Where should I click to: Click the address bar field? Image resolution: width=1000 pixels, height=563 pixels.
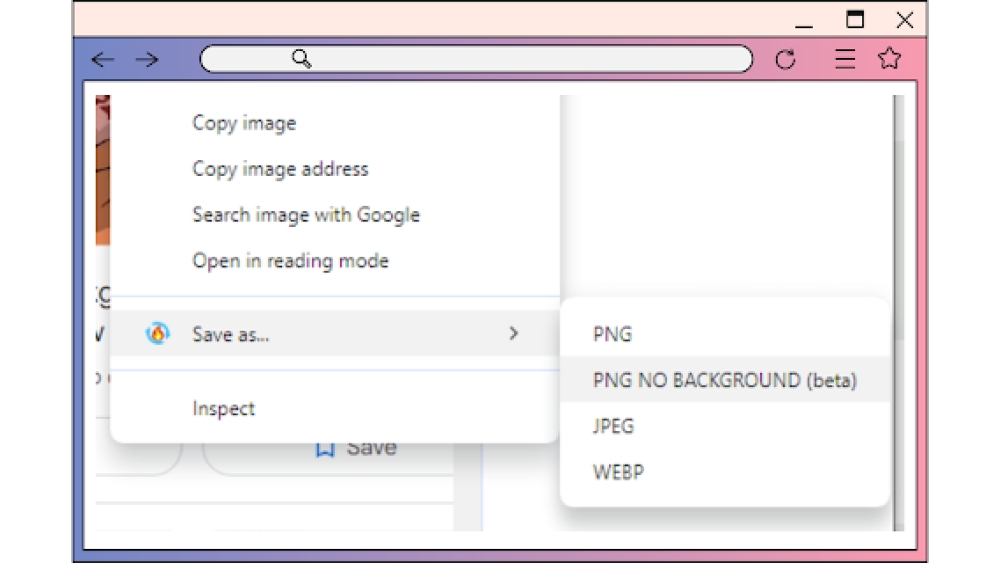point(476,59)
